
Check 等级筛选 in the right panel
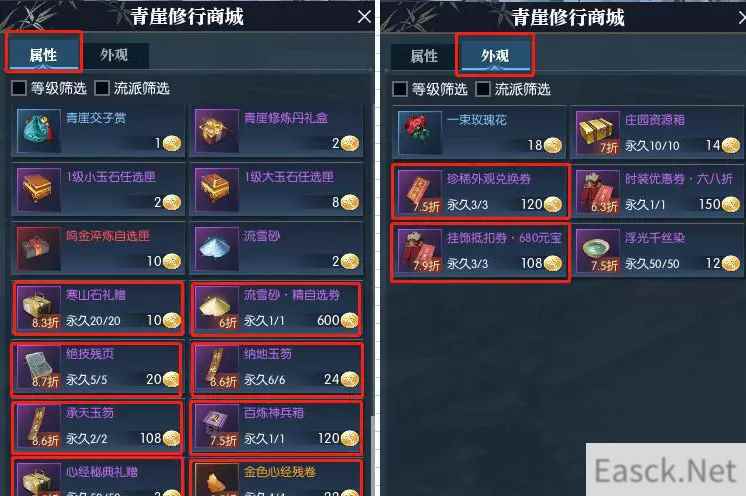400,89
